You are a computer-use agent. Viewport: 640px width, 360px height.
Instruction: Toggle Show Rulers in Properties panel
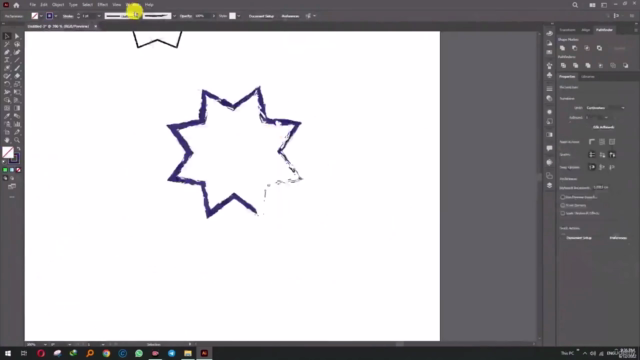pyautogui.click(x=592, y=142)
